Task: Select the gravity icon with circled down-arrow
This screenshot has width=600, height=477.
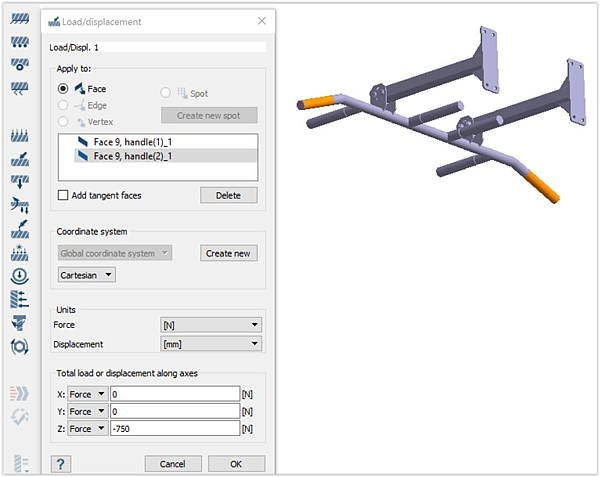Action: [20, 276]
